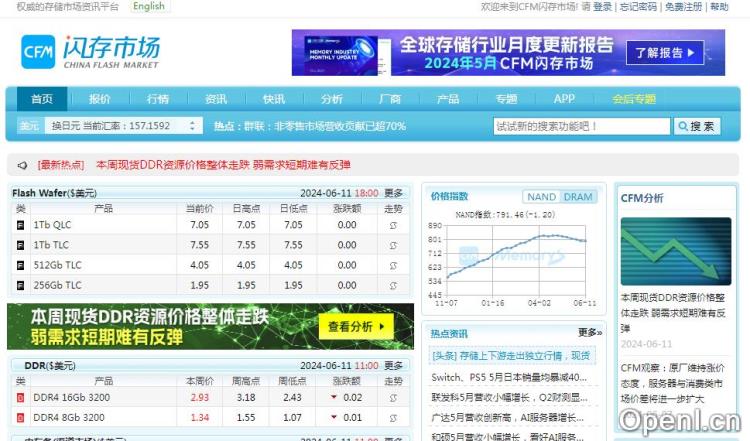Click 更多» in the 热点资讯 panel
Image resolution: width=750 pixels, height=441 pixels.
tap(590, 332)
